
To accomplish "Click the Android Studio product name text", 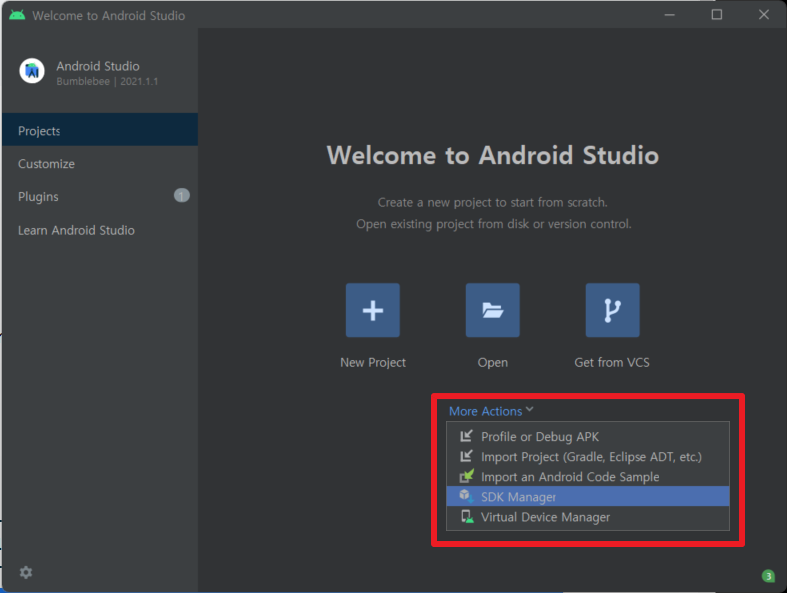I will coord(98,66).
